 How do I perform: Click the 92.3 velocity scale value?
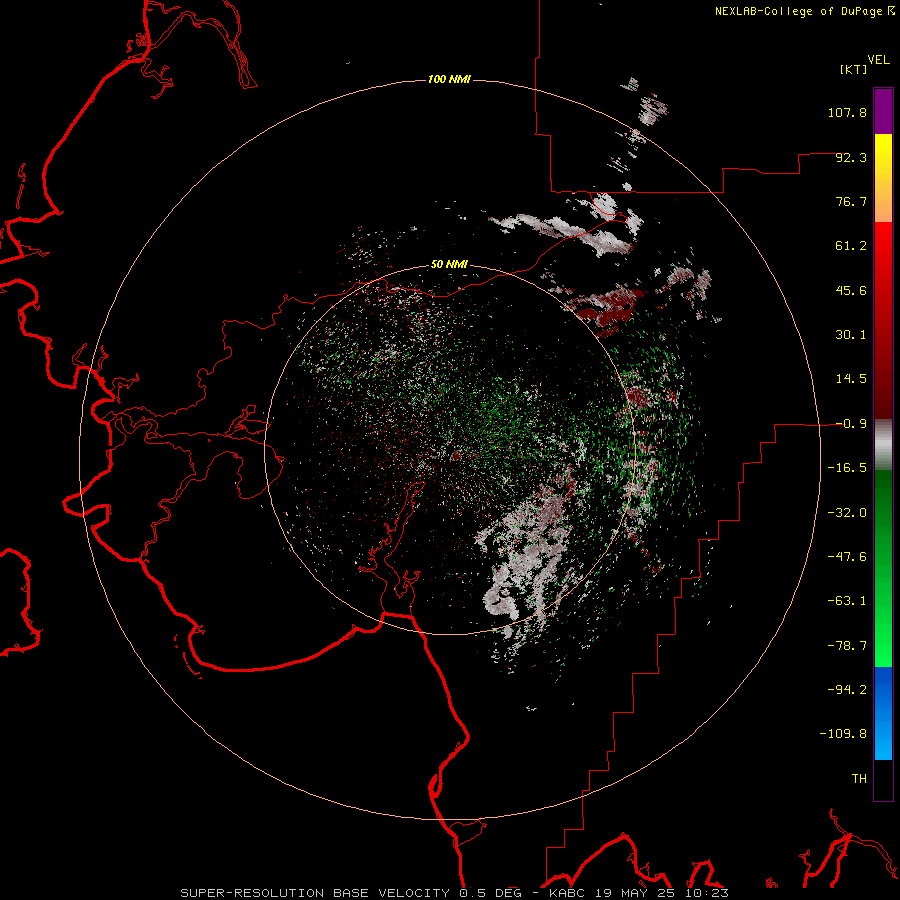point(851,157)
